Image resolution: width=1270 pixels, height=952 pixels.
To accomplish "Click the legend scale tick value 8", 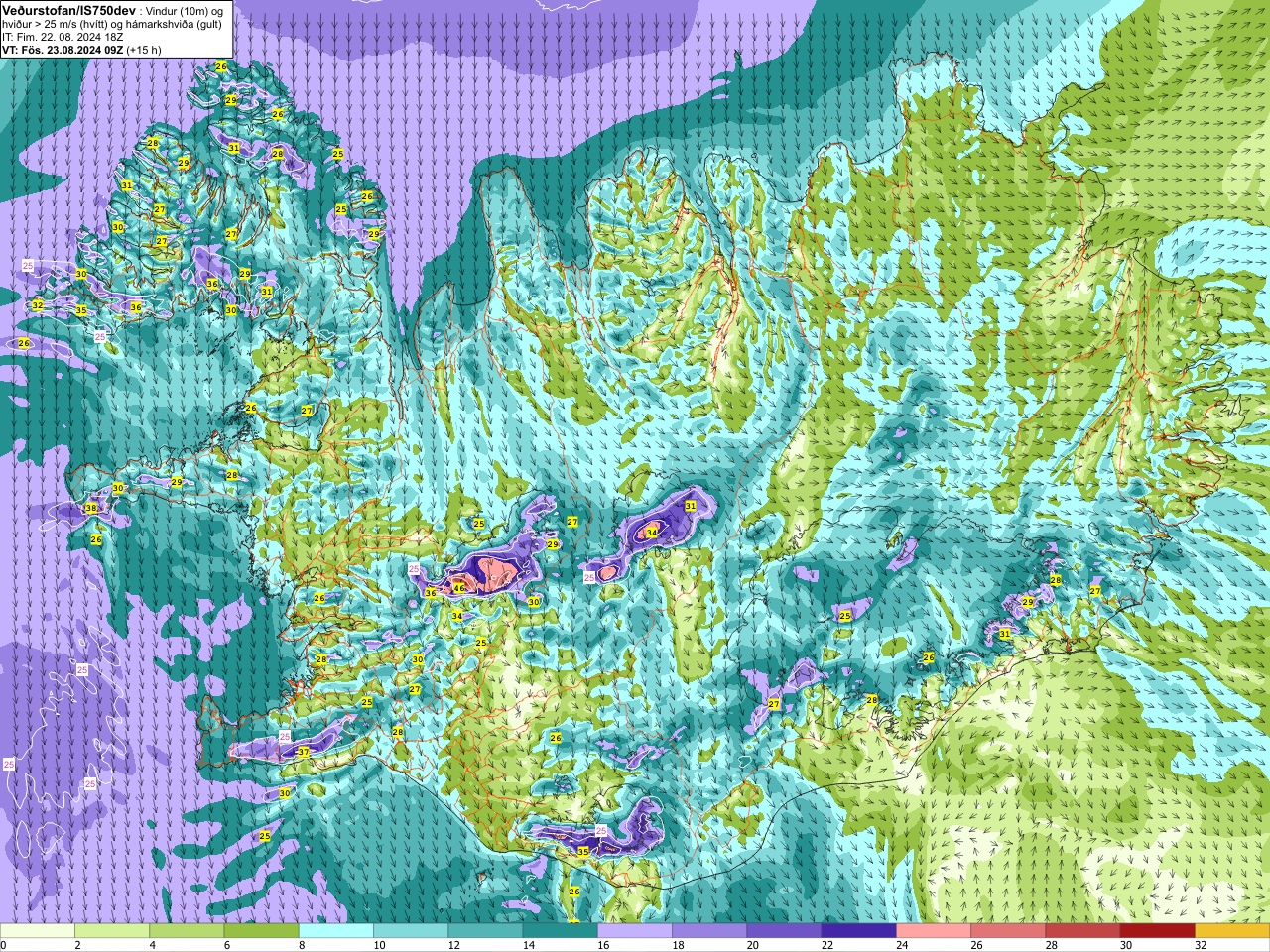I will [x=302, y=945].
